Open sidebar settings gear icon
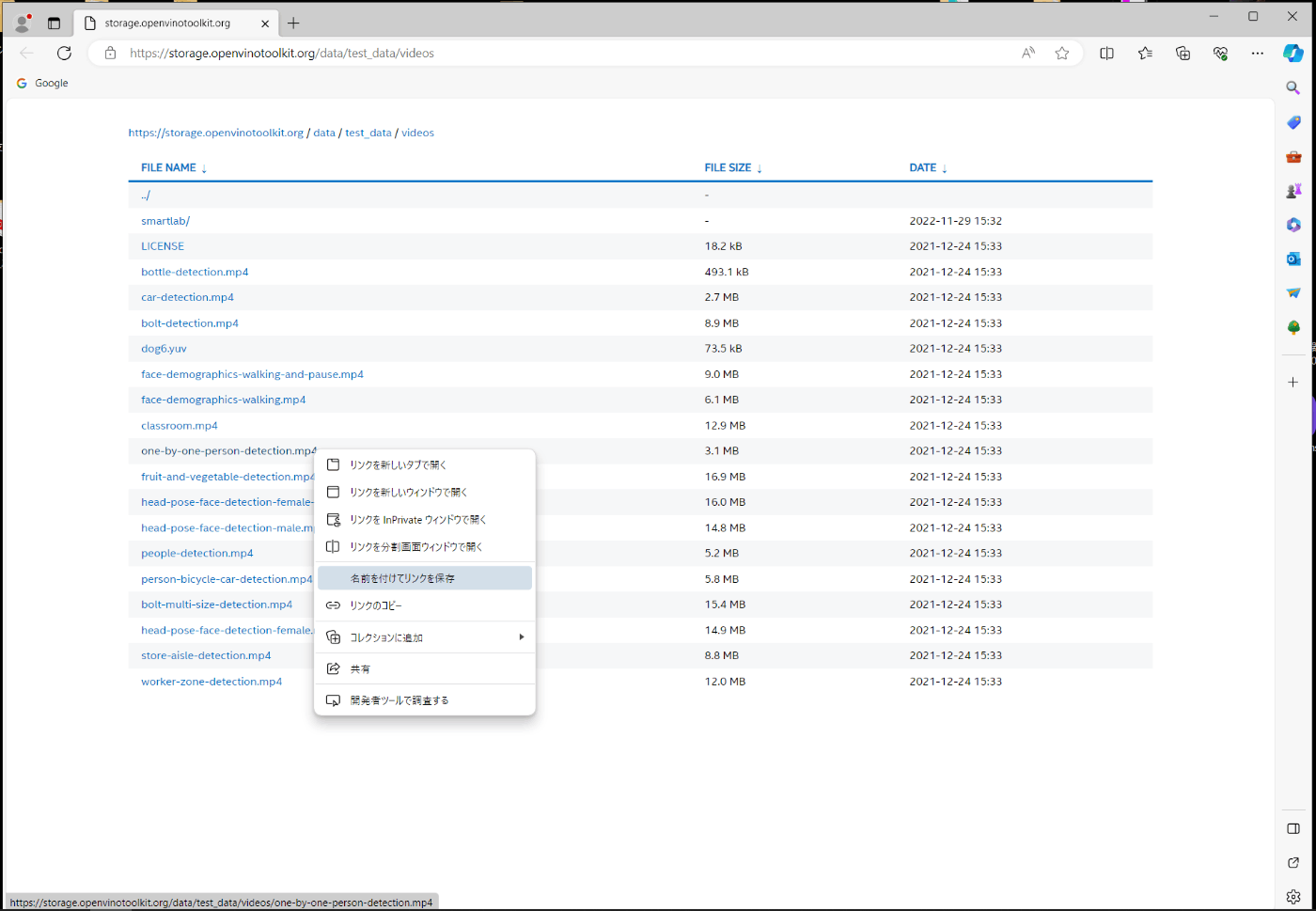Viewport: 1316px width, 911px height. tap(1293, 896)
